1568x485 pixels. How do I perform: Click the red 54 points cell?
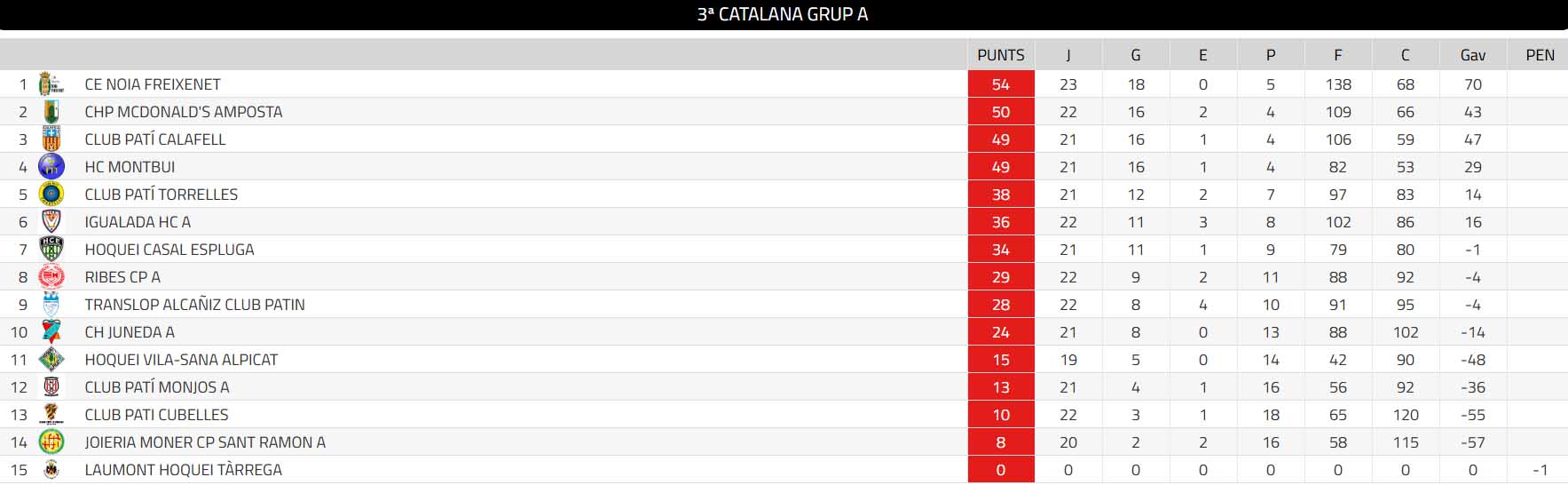(1001, 84)
